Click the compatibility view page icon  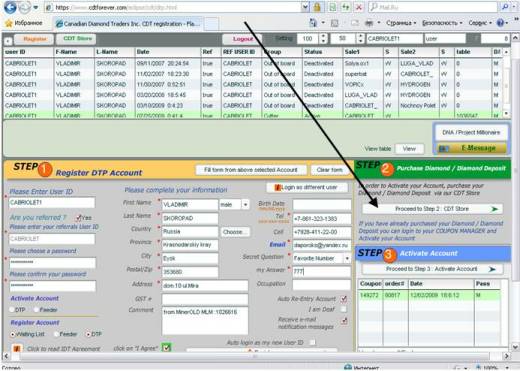332,7
